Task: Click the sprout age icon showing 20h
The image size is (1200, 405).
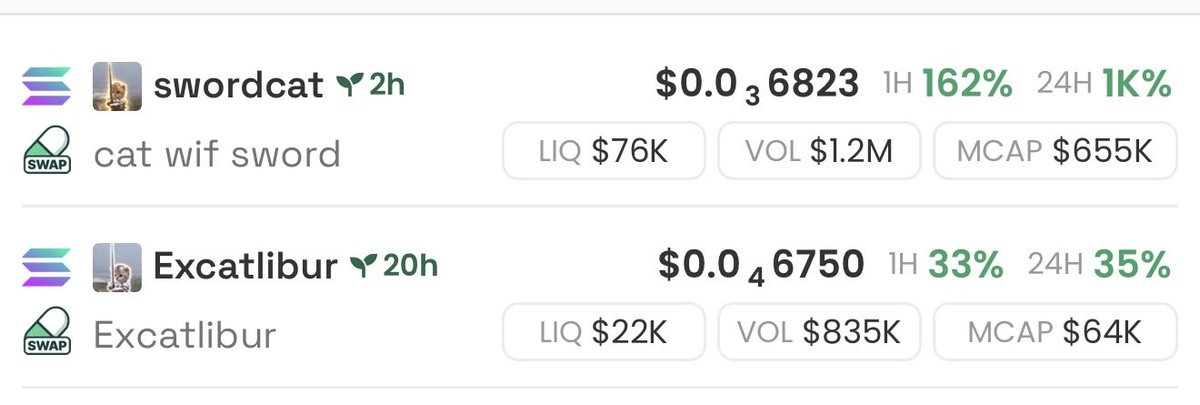Action: (x=361, y=265)
